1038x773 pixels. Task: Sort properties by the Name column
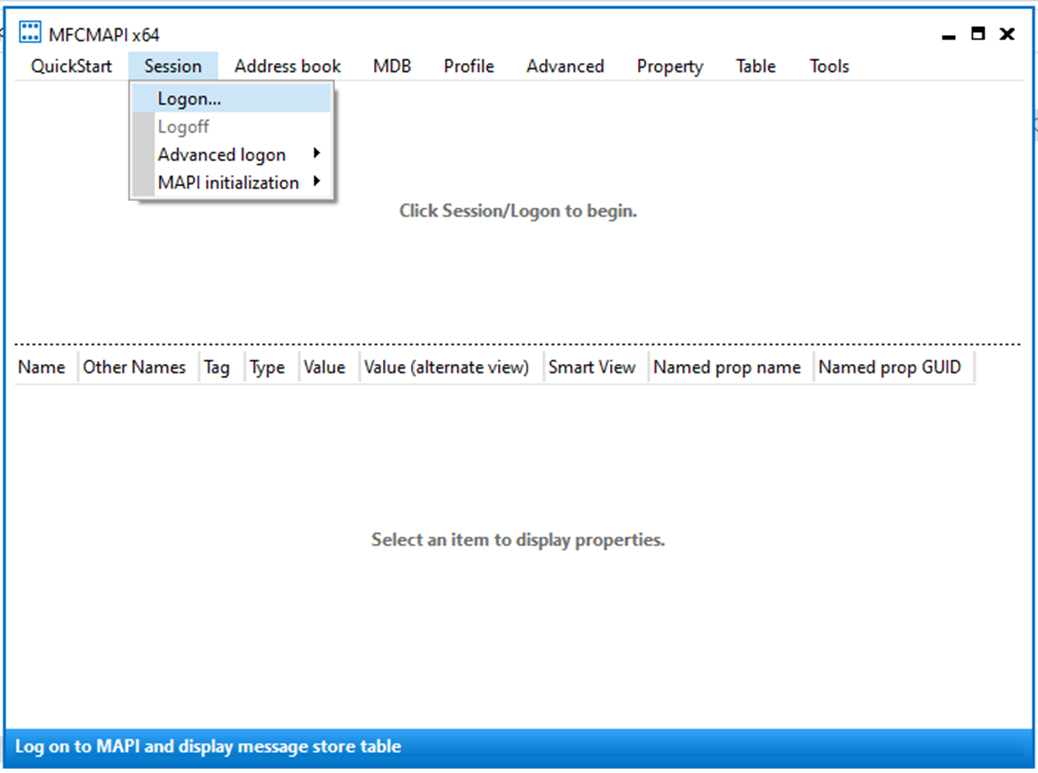(x=42, y=367)
